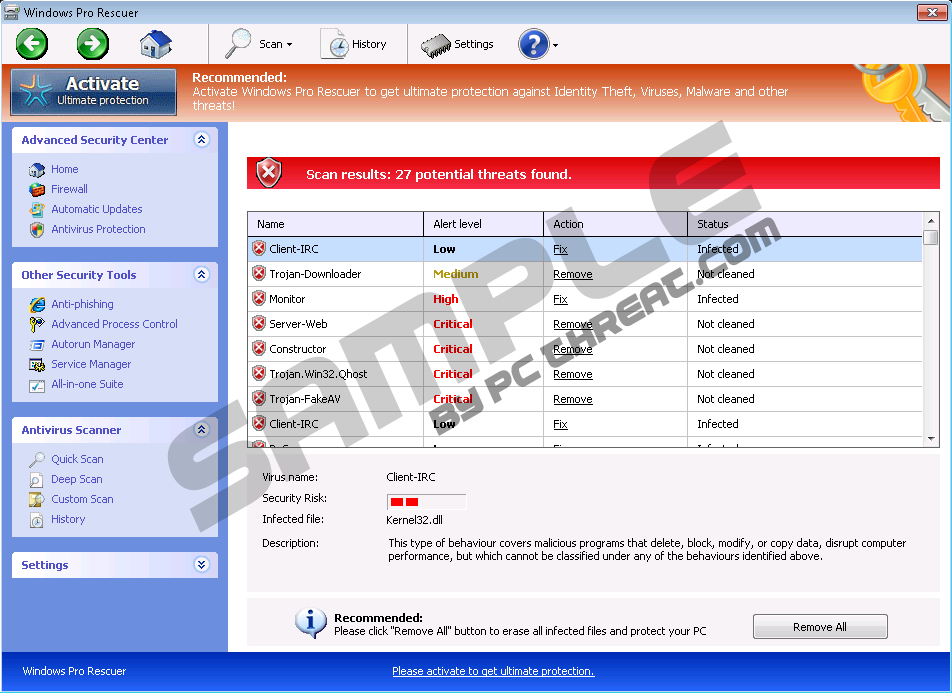Open Settings from the top toolbar

click(x=458, y=44)
